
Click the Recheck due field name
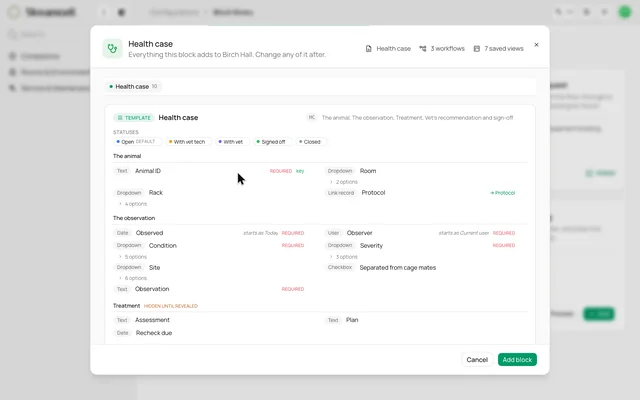(154, 333)
